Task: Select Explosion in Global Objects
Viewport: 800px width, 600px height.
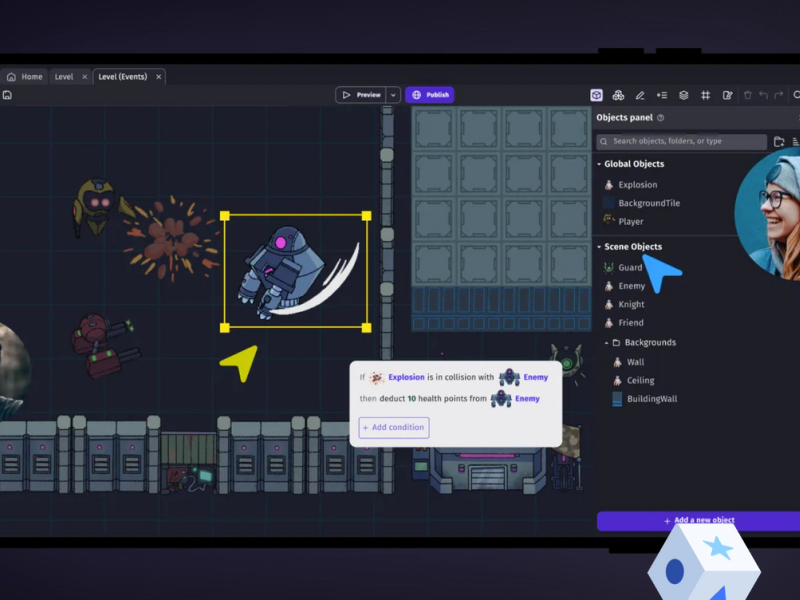Action: (638, 185)
